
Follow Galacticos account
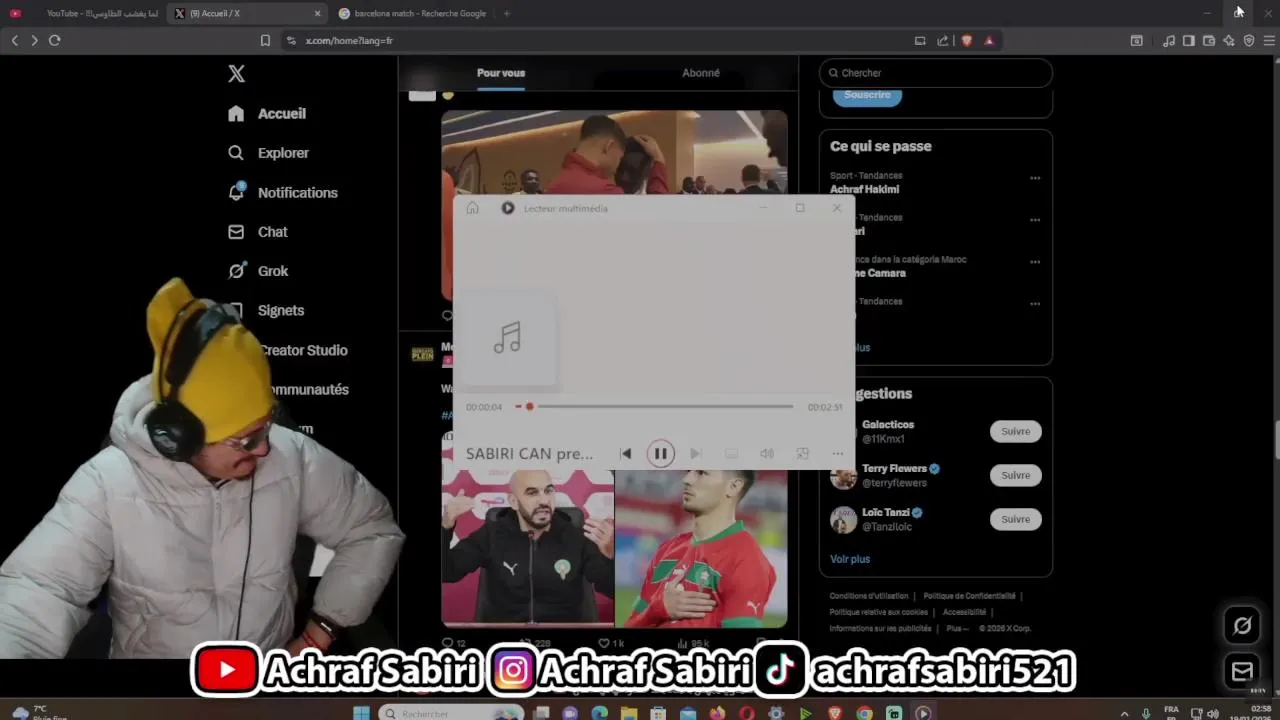[x=1015, y=431]
